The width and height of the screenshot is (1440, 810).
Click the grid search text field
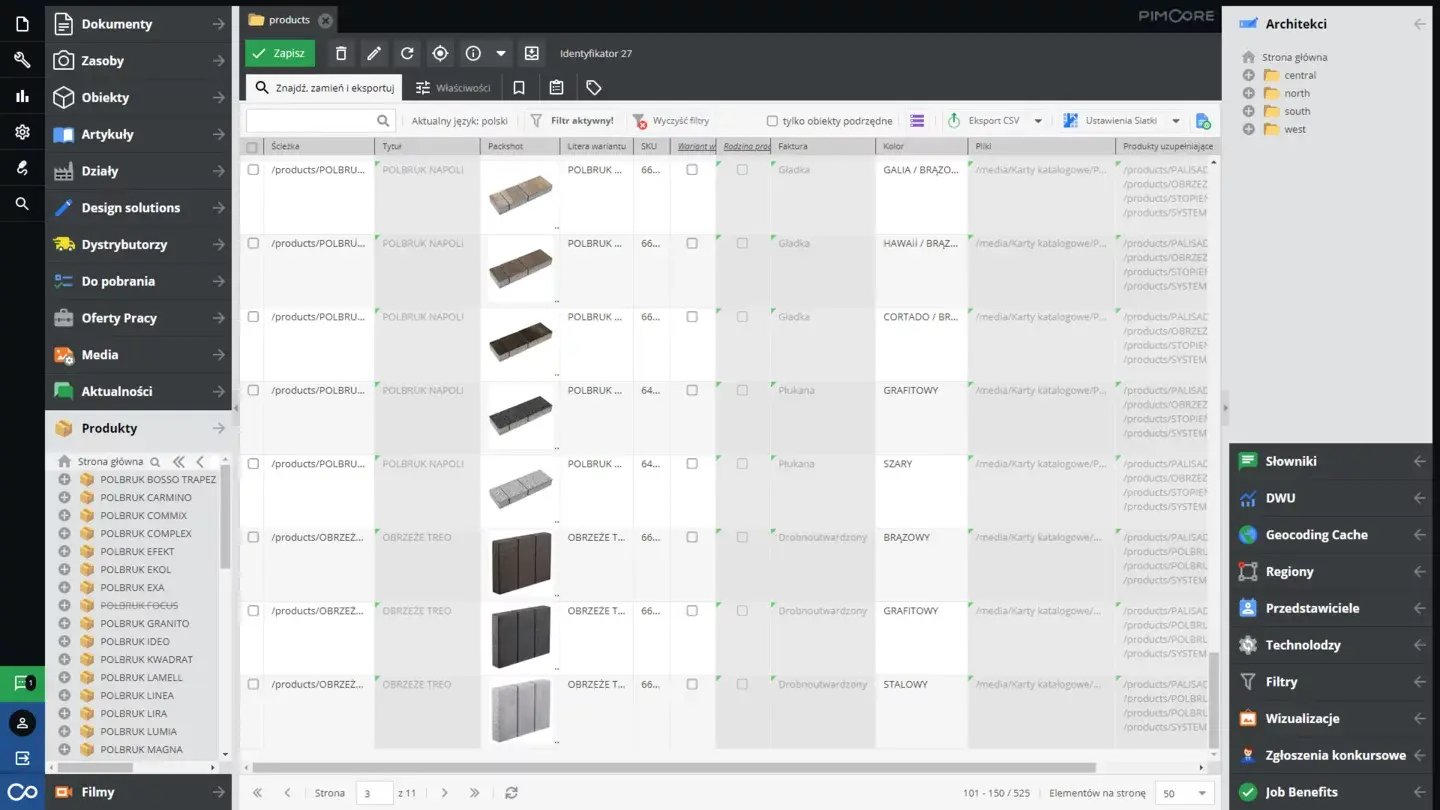(x=310, y=121)
